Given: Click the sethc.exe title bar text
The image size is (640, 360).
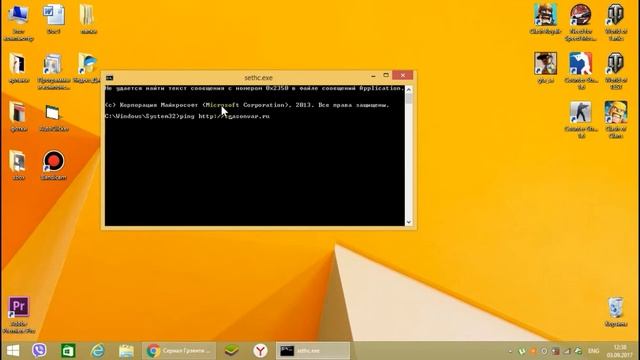Looking at the screenshot, I should click(x=258, y=78).
